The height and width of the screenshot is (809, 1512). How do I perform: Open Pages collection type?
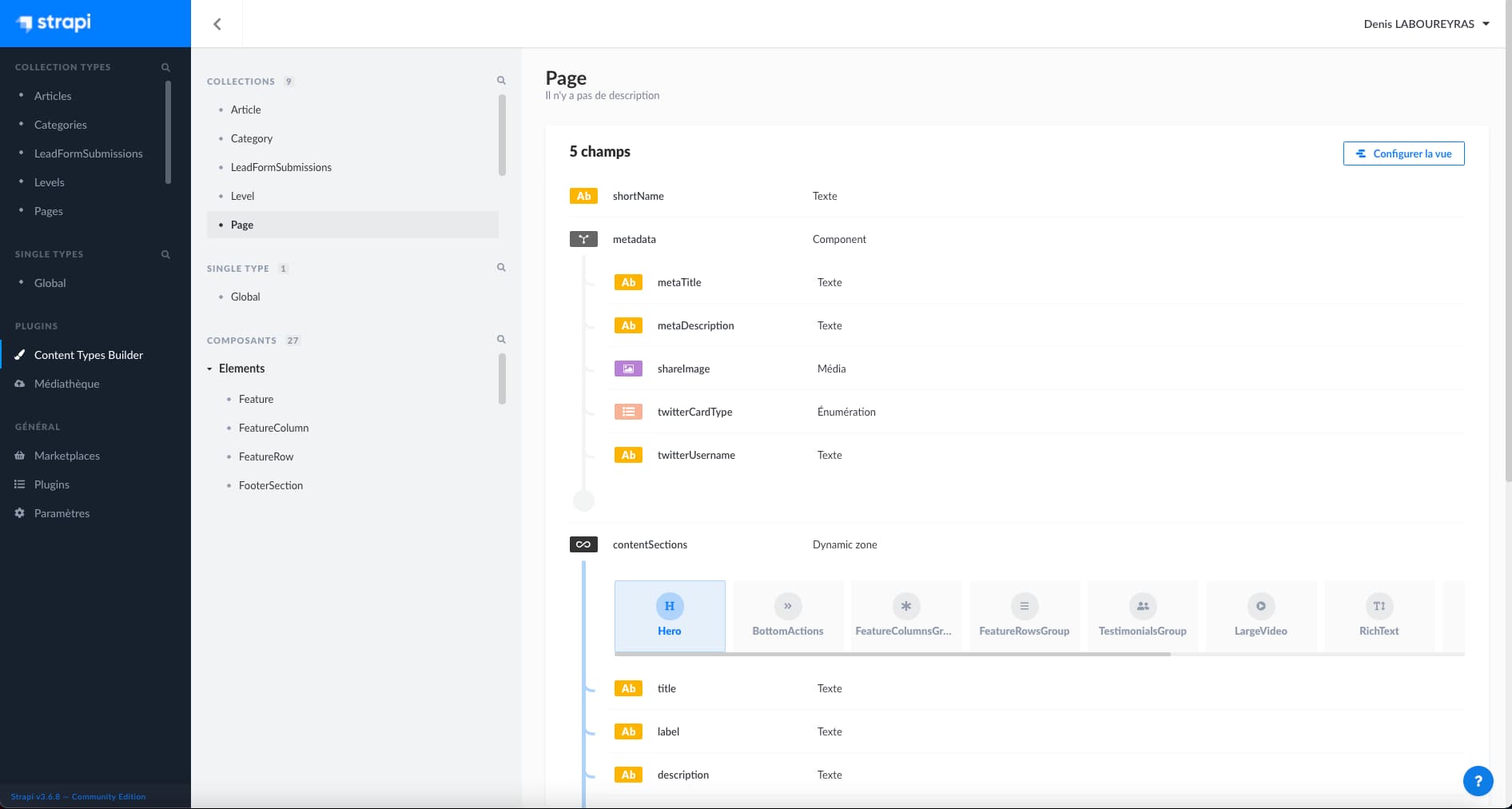(49, 211)
